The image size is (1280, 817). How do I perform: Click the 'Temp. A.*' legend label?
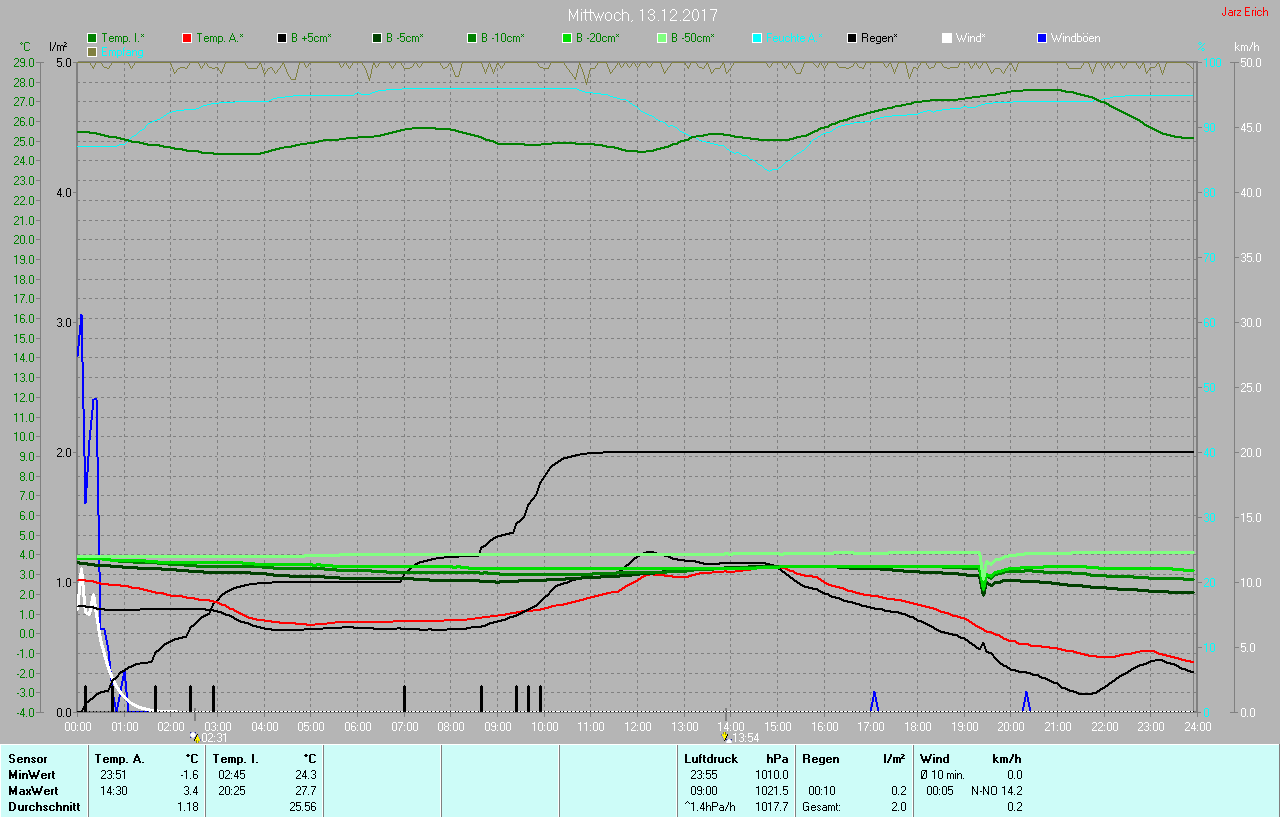pyautogui.click(x=220, y=38)
